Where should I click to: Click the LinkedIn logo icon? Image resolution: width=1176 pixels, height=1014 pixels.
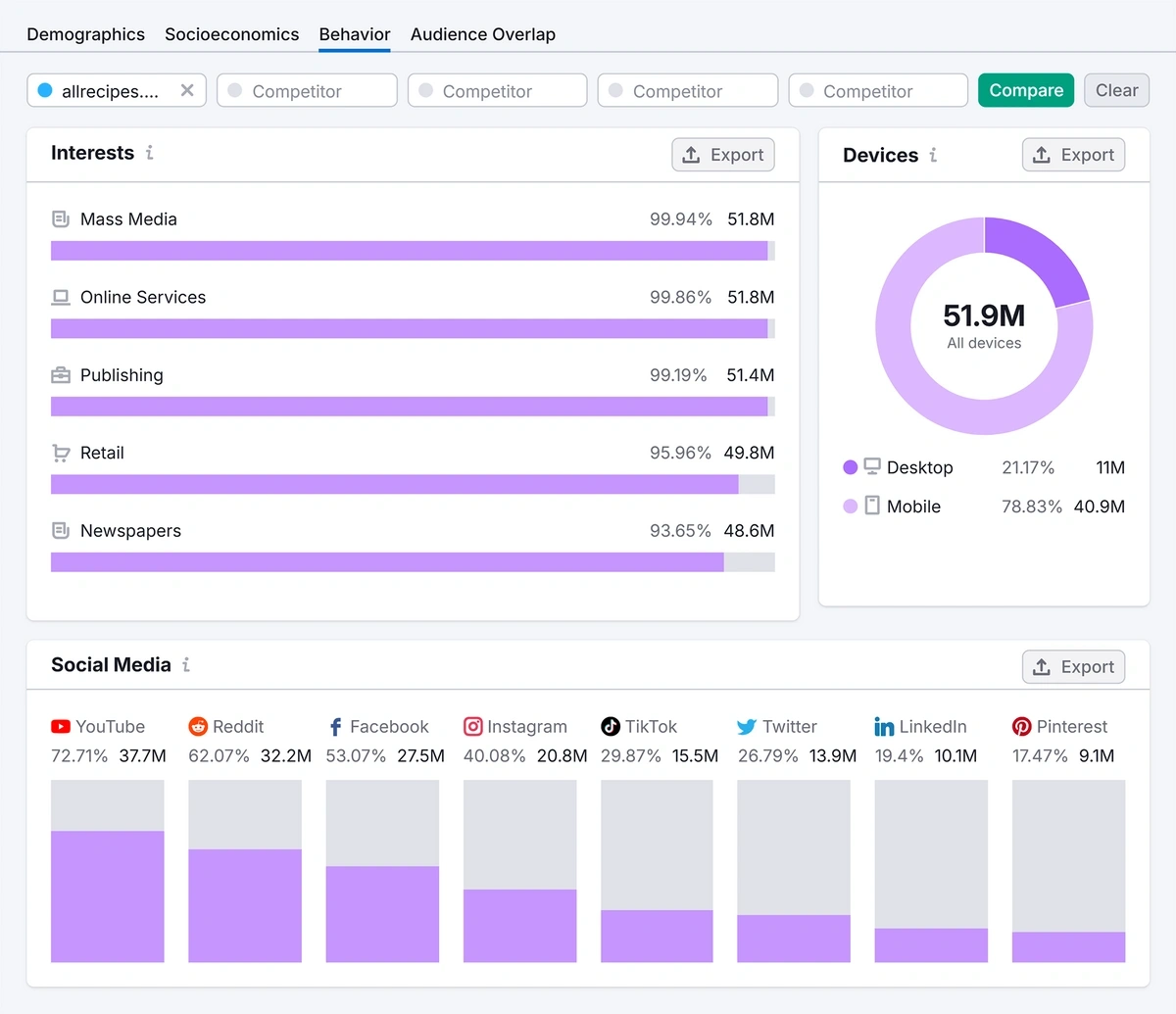click(884, 726)
